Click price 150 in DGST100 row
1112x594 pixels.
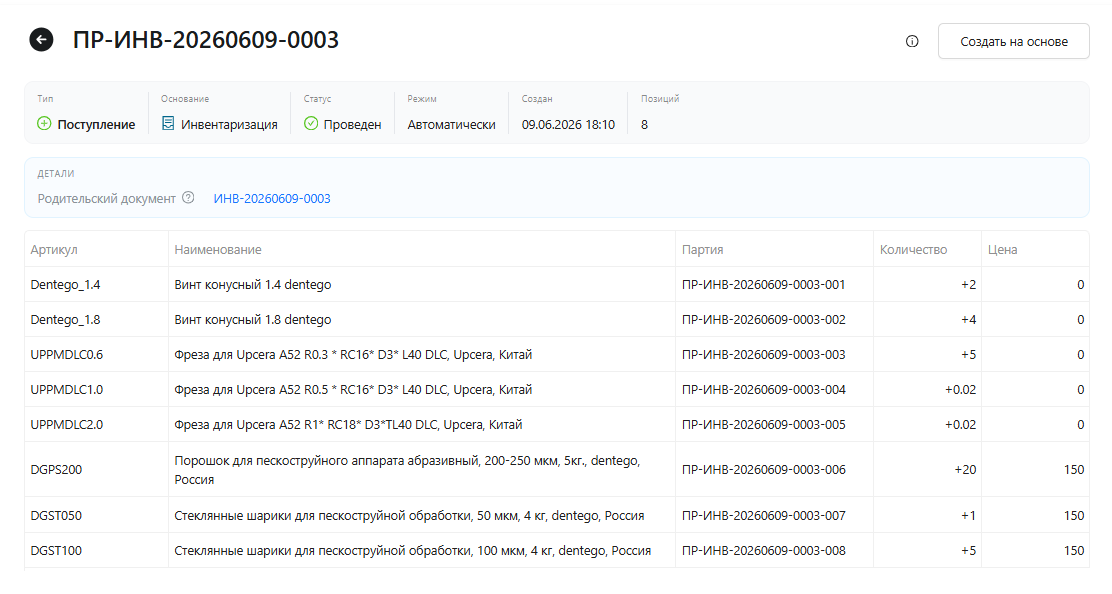coord(1074,550)
